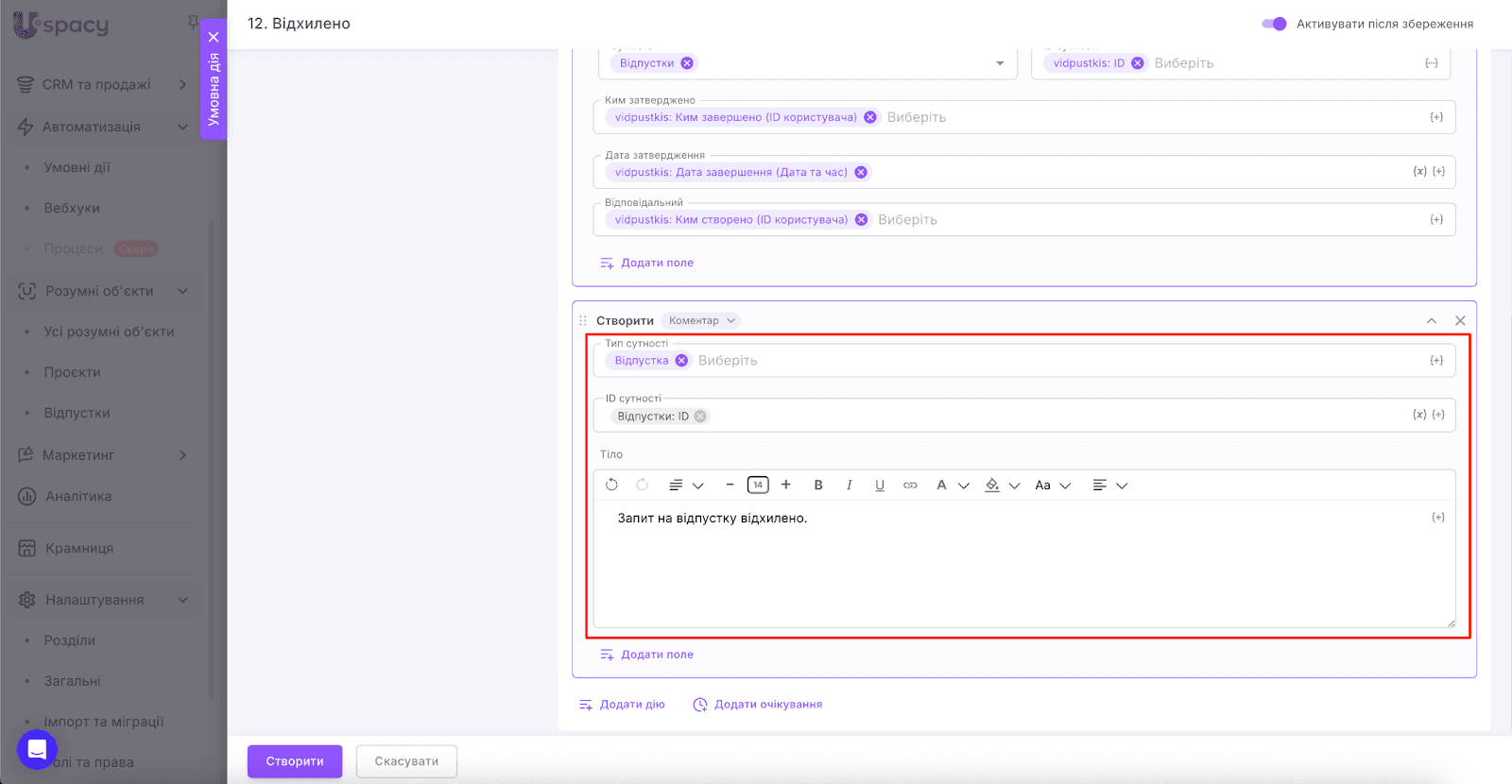Insert a hyperlink via link icon
This screenshot has height=784, width=1512.
pos(910,485)
